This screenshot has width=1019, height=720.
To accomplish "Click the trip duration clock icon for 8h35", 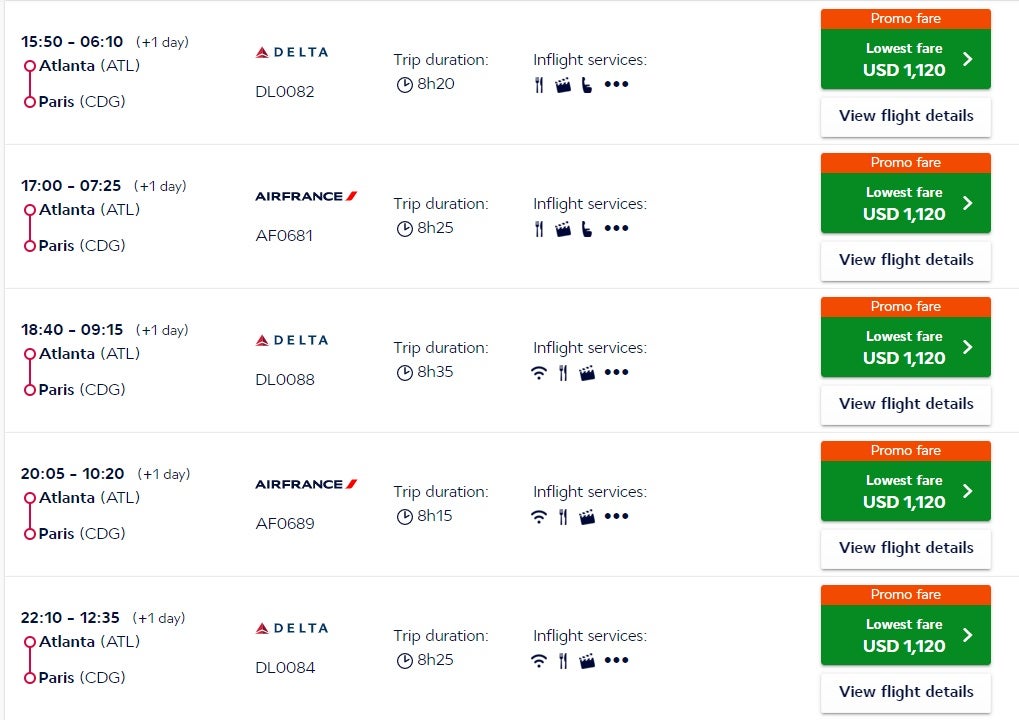I will coord(404,373).
